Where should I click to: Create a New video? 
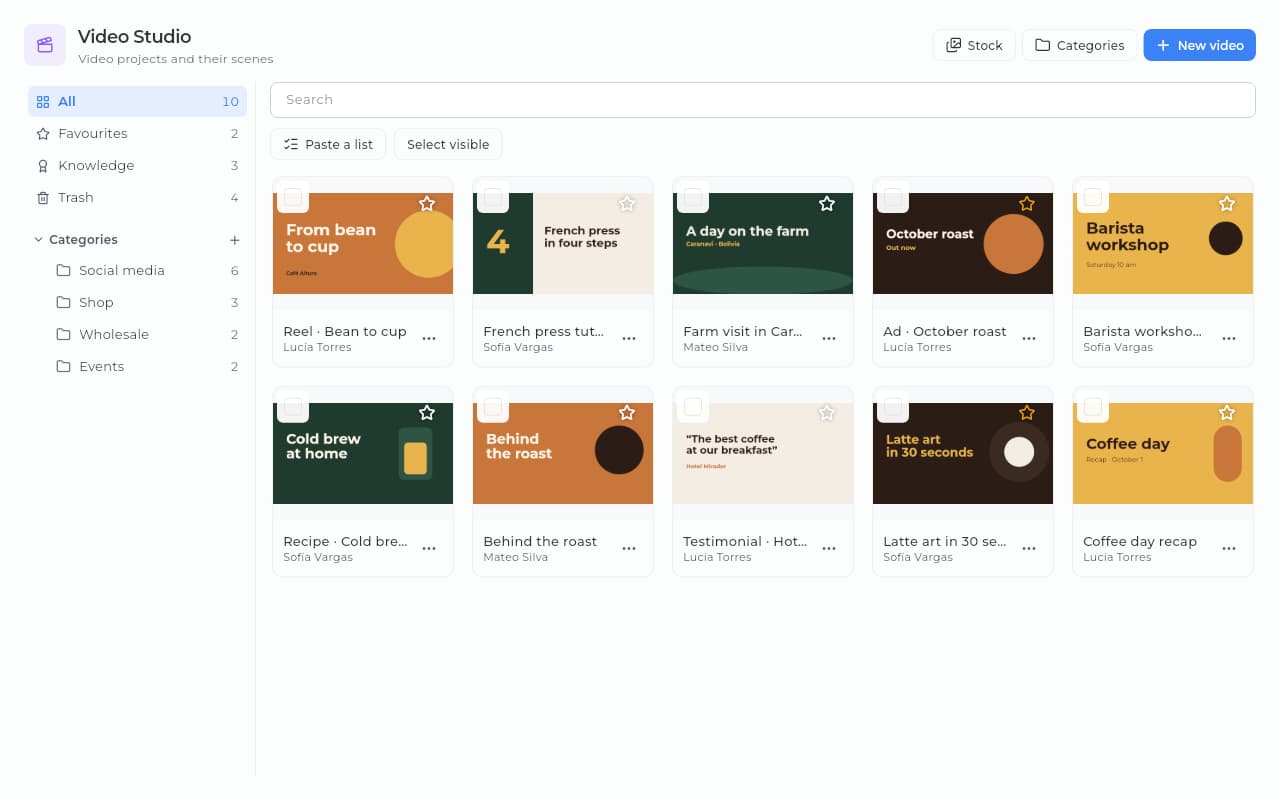coord(1199,45)
